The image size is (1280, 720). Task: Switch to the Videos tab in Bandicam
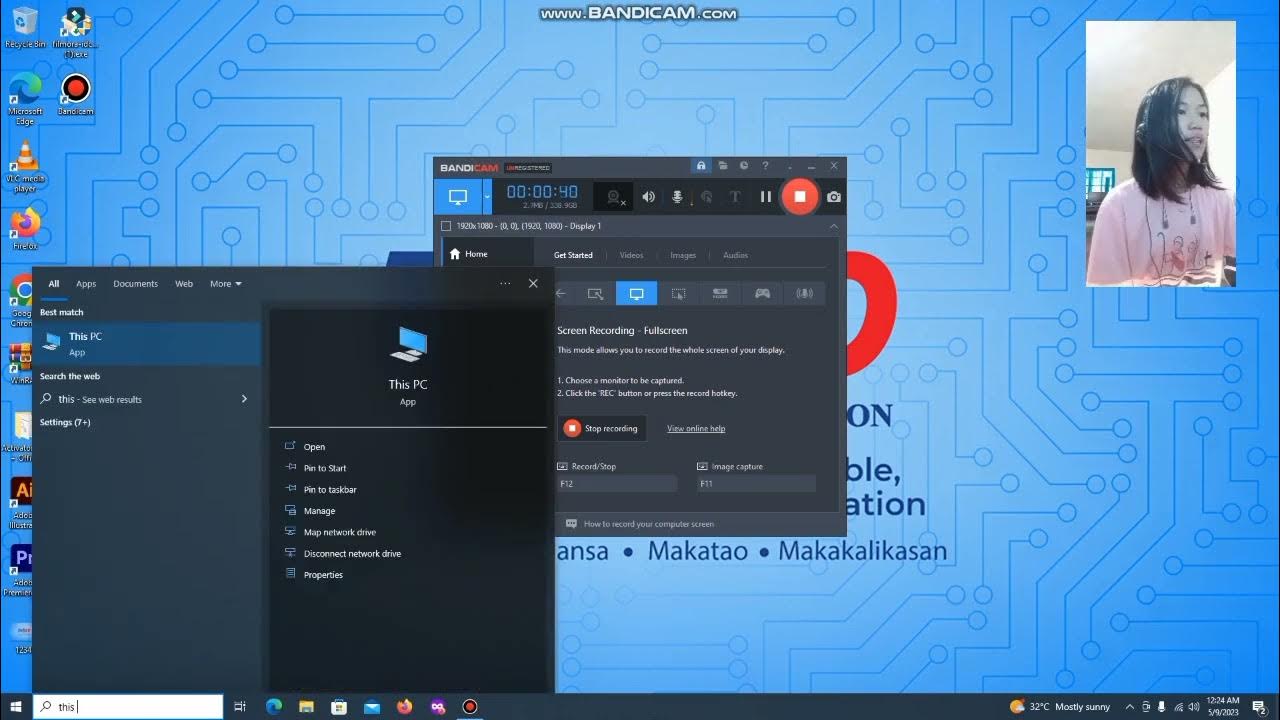tap(631, 255)
